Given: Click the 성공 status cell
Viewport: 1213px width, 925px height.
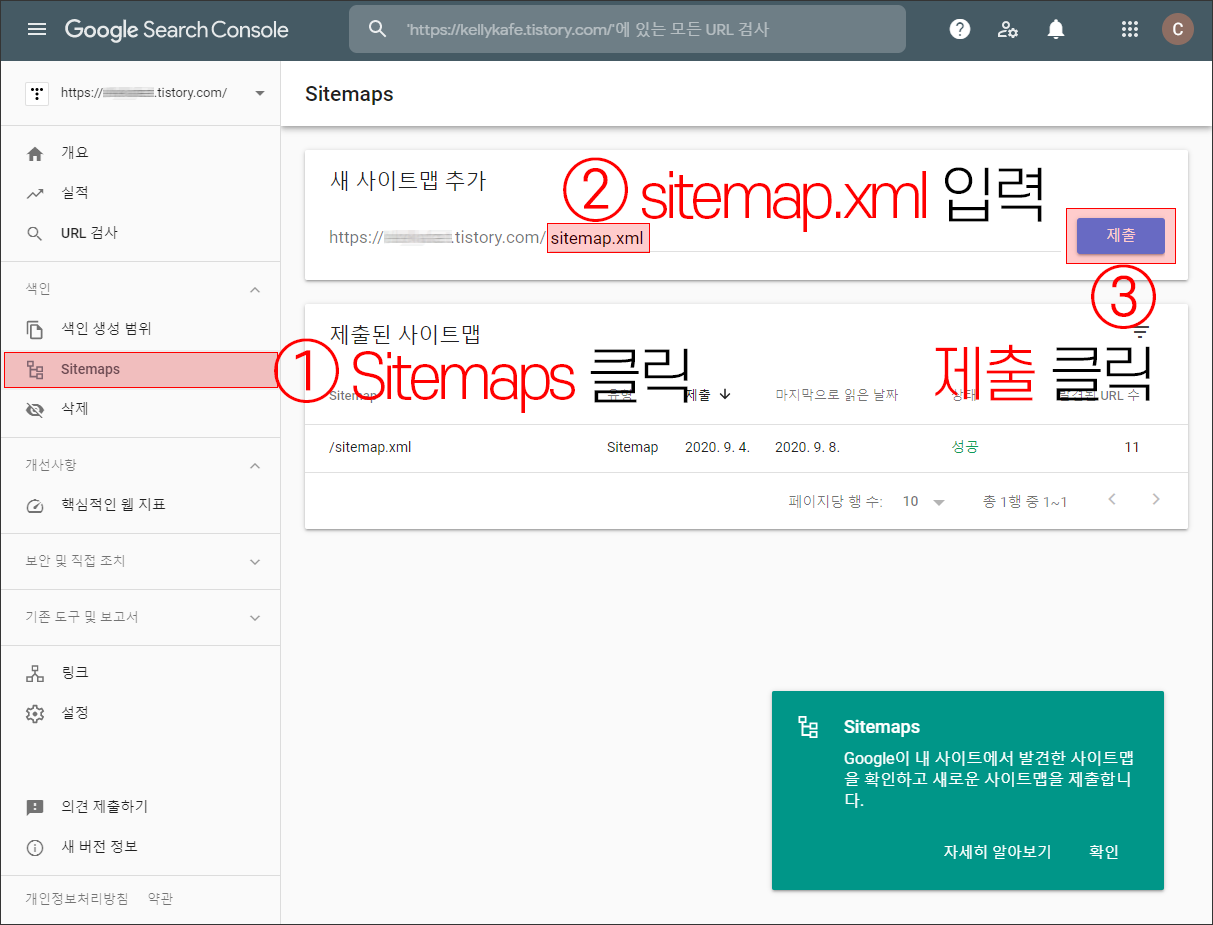Looking at the screenshot, I should 965,447.
